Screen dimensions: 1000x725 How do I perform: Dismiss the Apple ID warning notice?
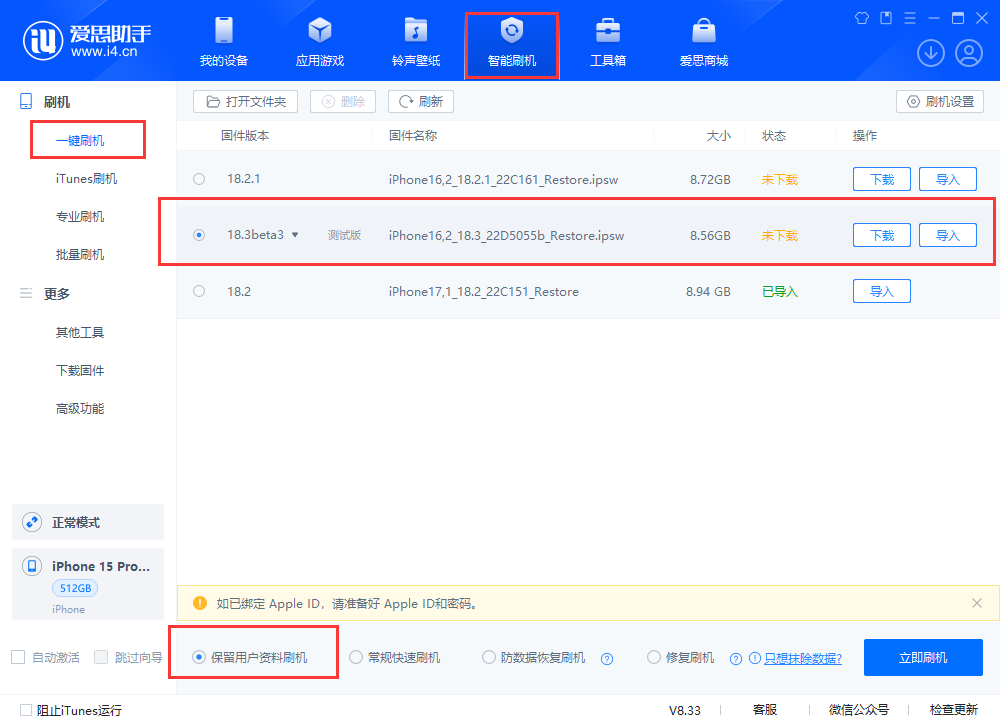pyautogui.click(x=977, y=603)
